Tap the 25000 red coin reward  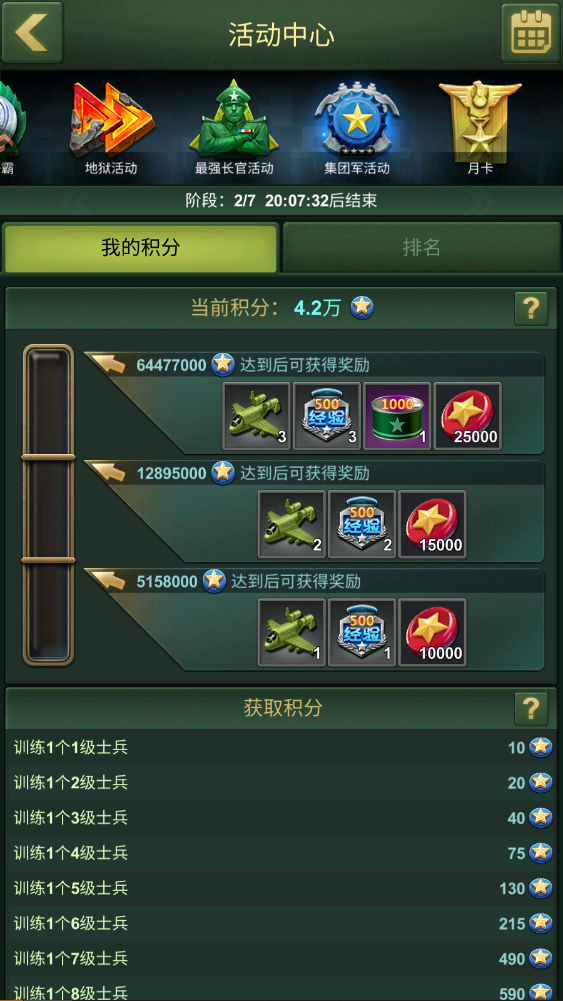tap(467, 416)
